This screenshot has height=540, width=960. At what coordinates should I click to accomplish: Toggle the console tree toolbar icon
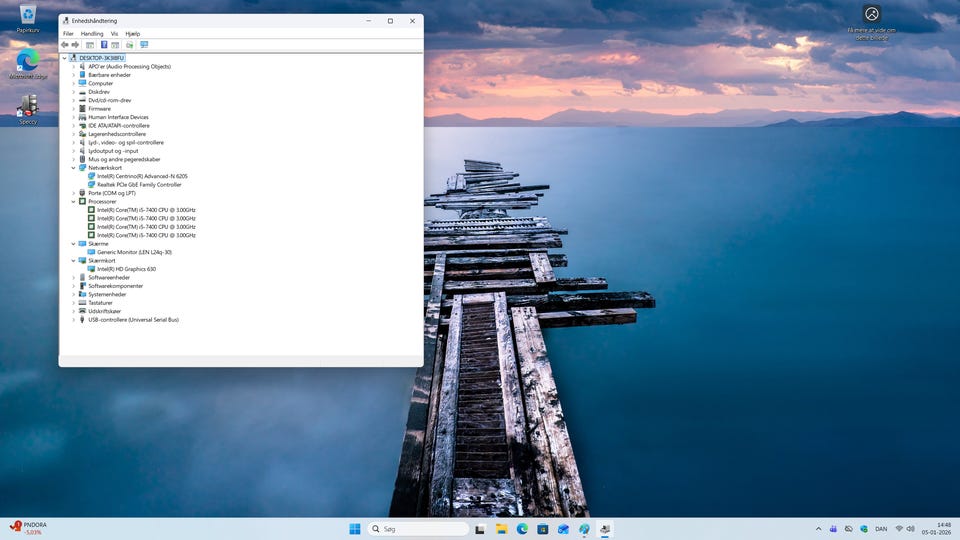90,45
